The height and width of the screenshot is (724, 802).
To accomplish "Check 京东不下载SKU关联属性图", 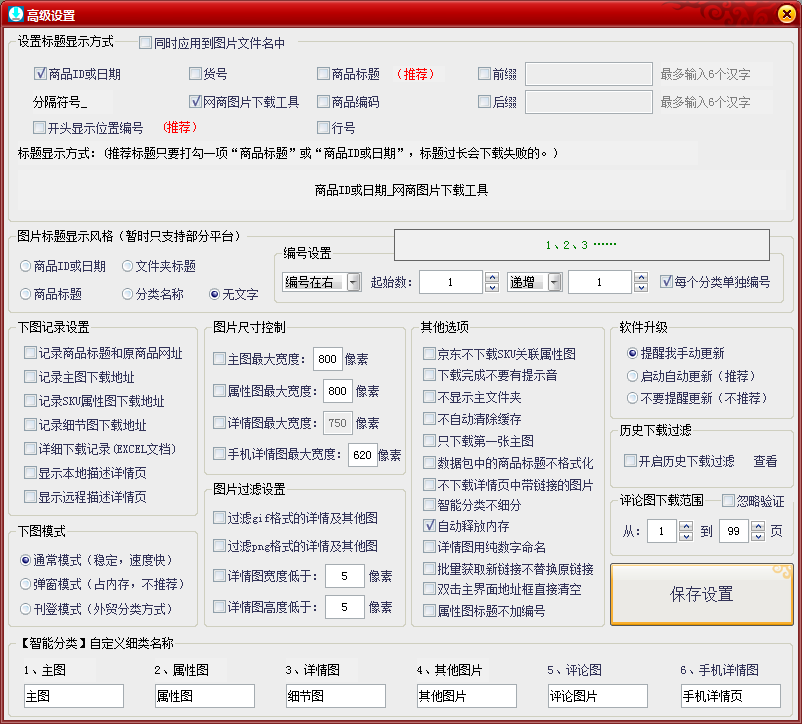I will pyautogui.click(x=429, y=354).
